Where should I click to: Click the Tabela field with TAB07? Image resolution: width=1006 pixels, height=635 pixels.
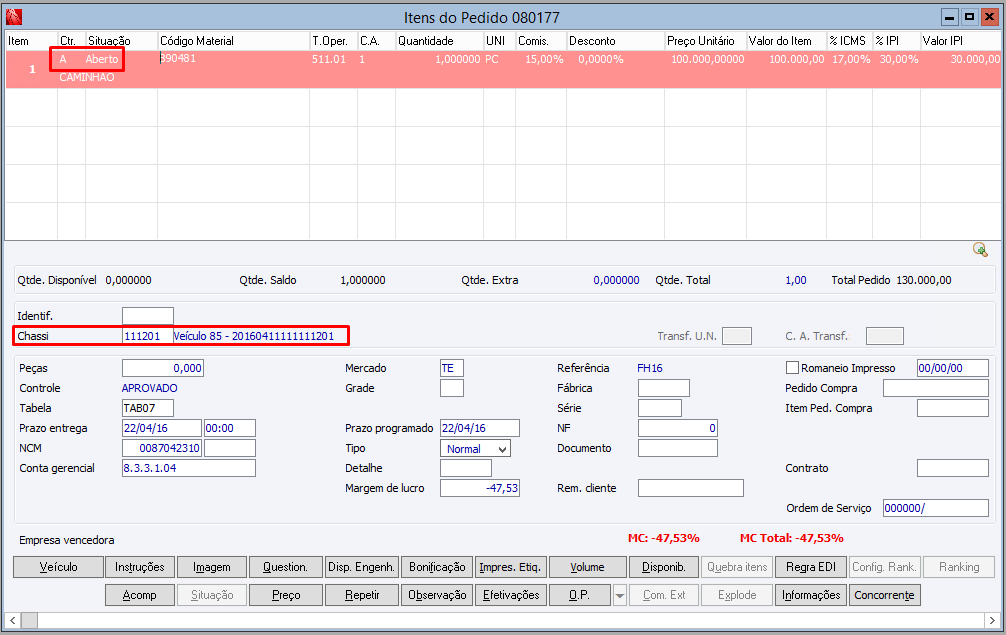tap(148, 408)
